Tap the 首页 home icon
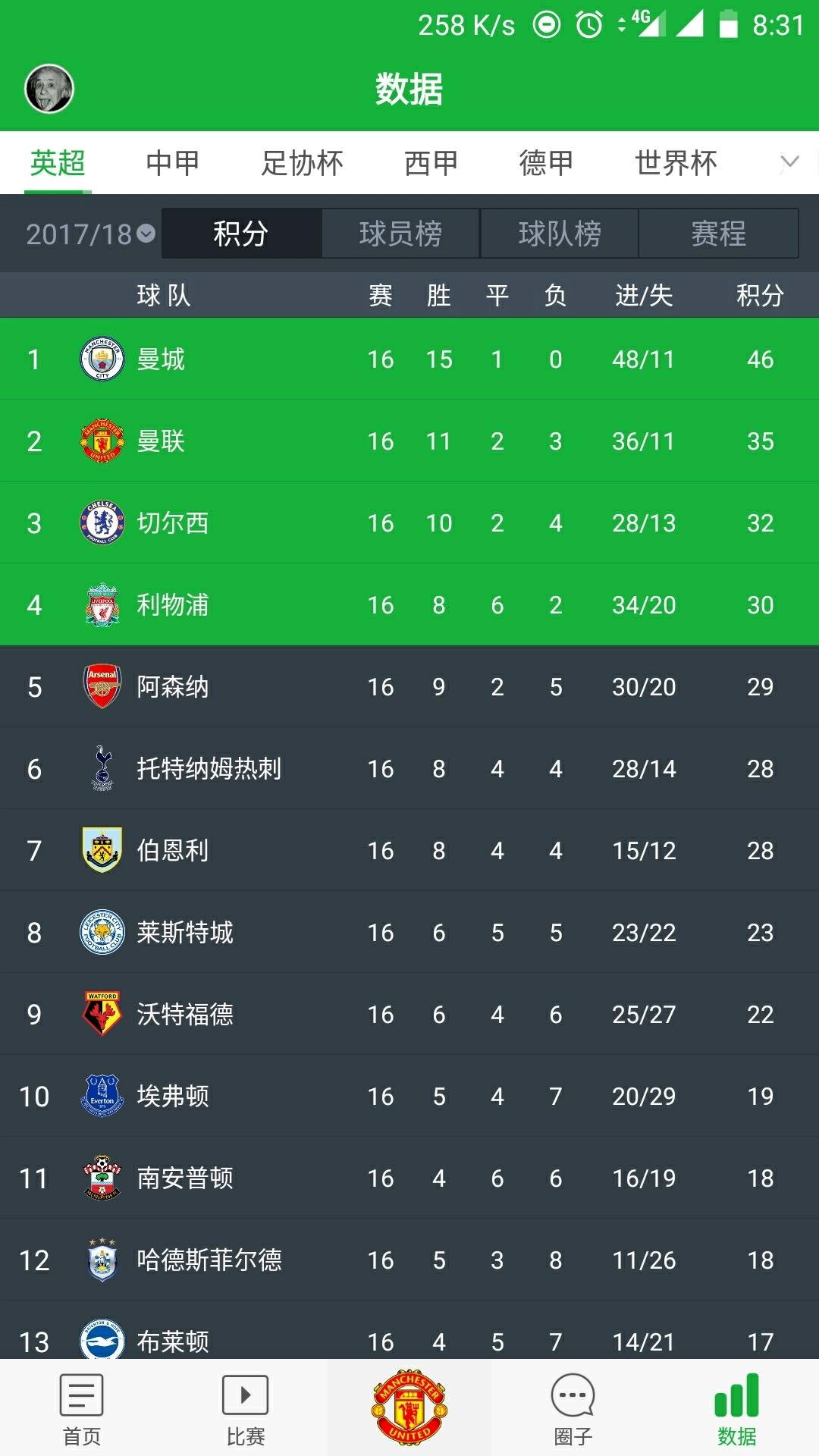The image size is (819, 1456). (80, 1407)
